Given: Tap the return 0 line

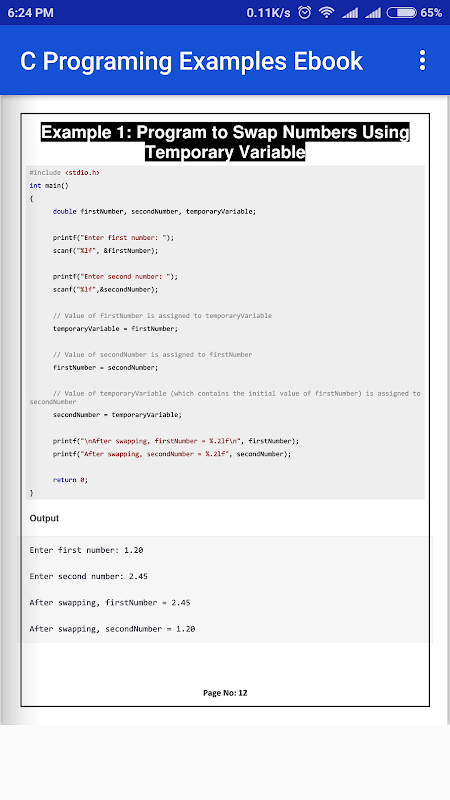Looking at the screenshot, I should 70,480.
